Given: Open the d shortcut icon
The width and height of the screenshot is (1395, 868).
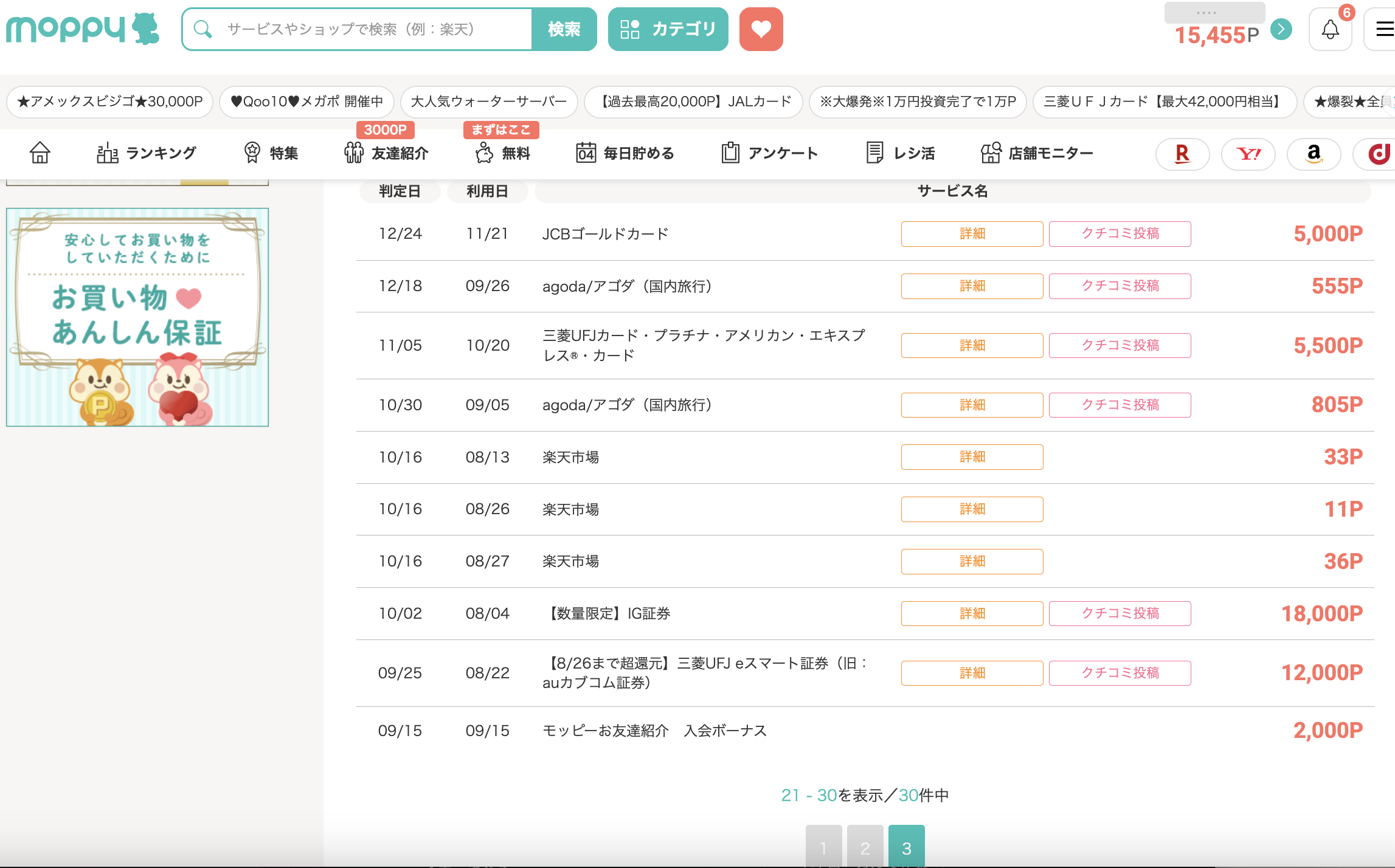Looking at the screenshot, I should pos(1376,154).
